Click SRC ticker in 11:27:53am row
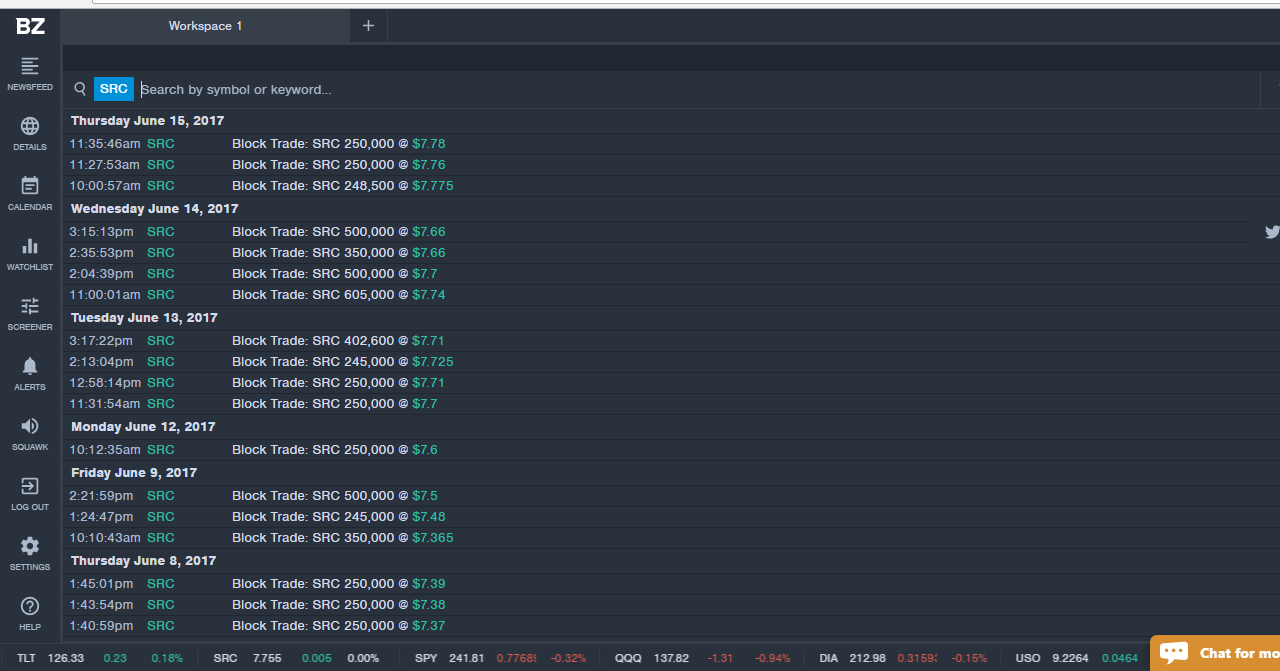The image size is (1280, 671). pyautogui.click(x=160, y=165)
